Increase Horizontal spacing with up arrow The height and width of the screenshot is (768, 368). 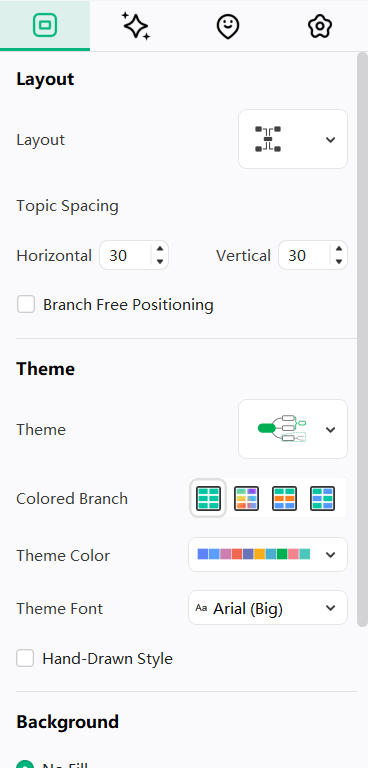(x=160, y=249)
